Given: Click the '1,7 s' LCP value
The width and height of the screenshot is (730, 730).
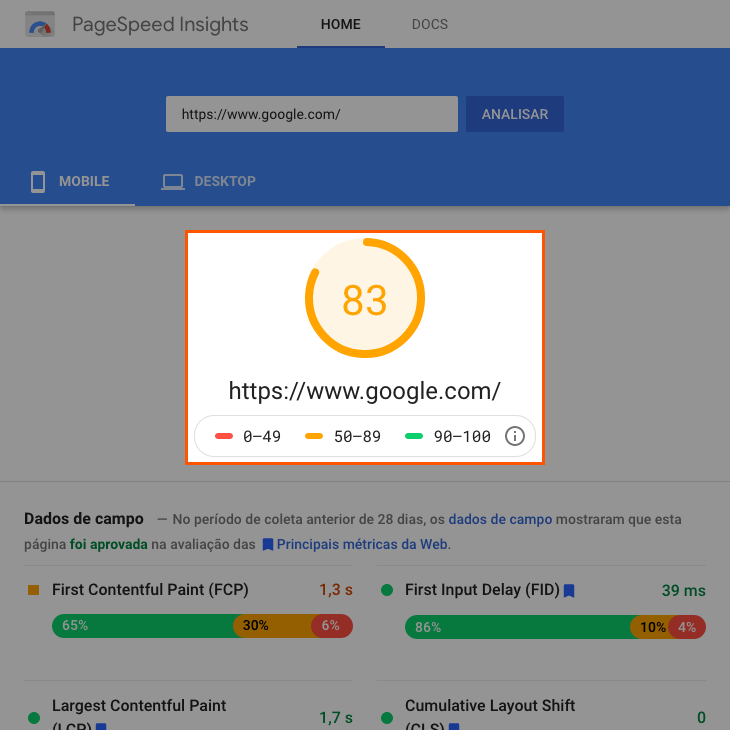Looking at the screenshot, I should click(336, 717).
